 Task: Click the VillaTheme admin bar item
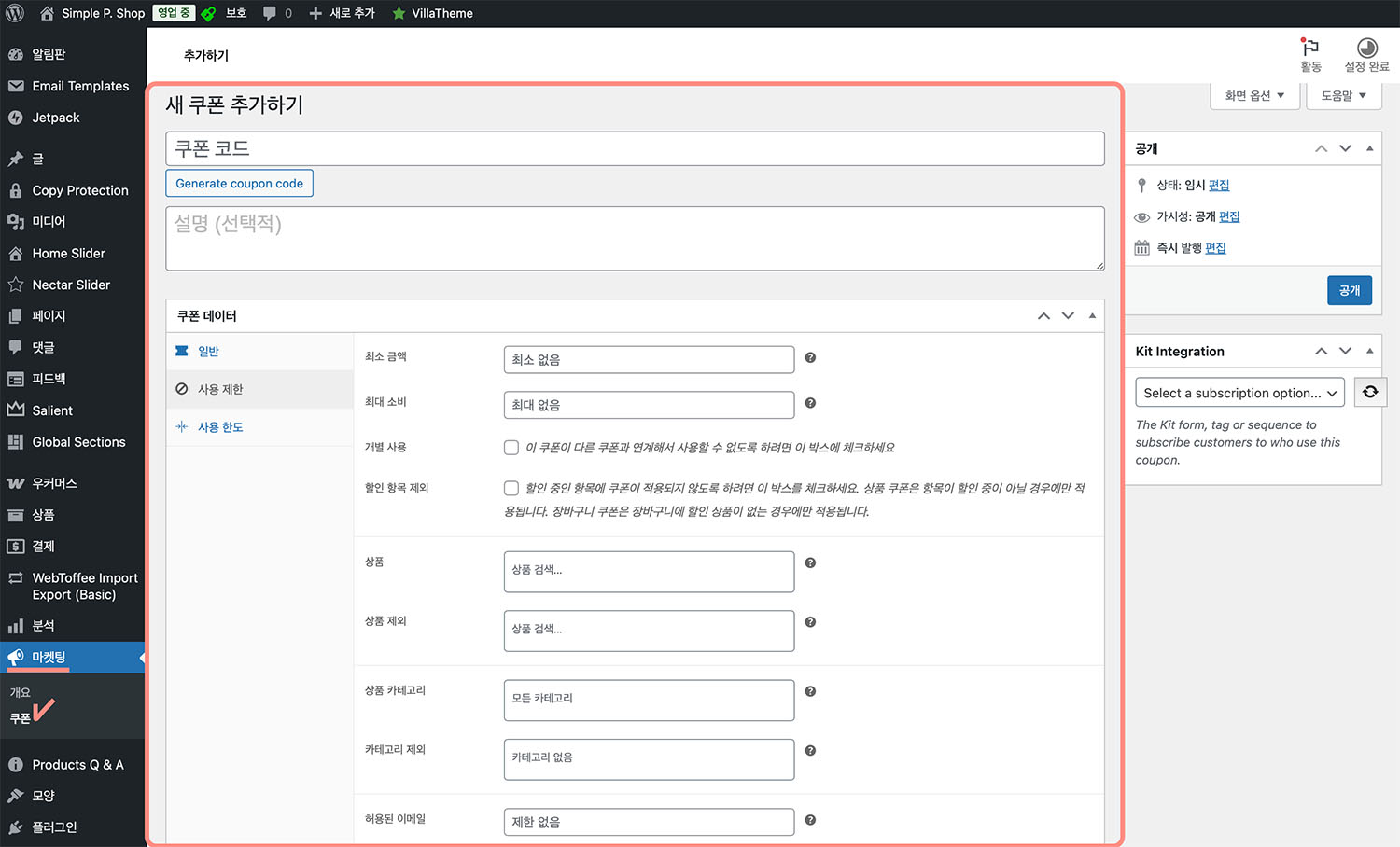click(432, 13)
